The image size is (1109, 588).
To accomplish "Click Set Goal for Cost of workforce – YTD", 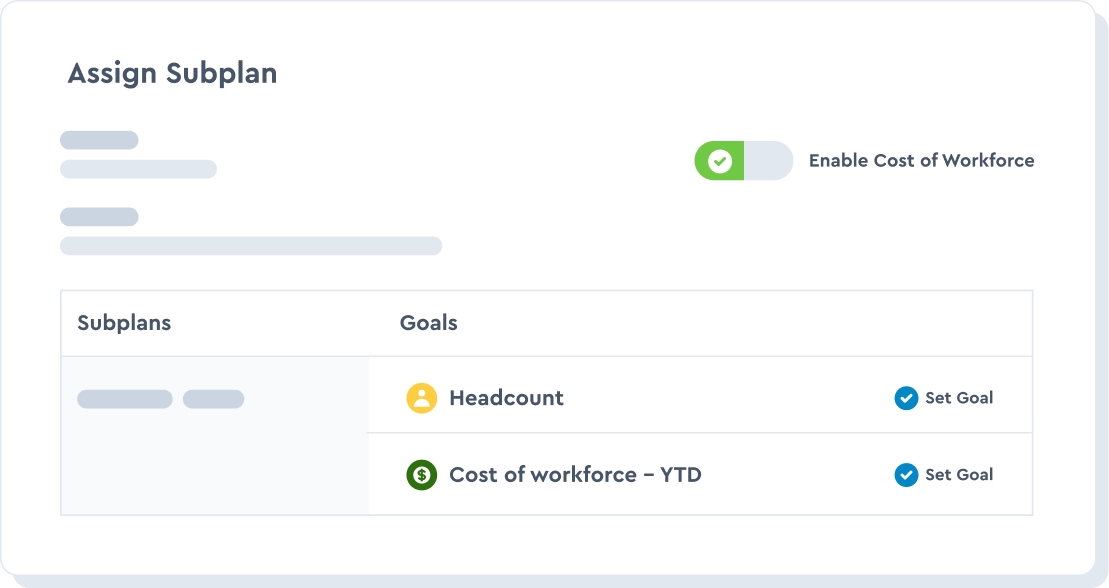I will pyautogui.click(x=958, y=475).
